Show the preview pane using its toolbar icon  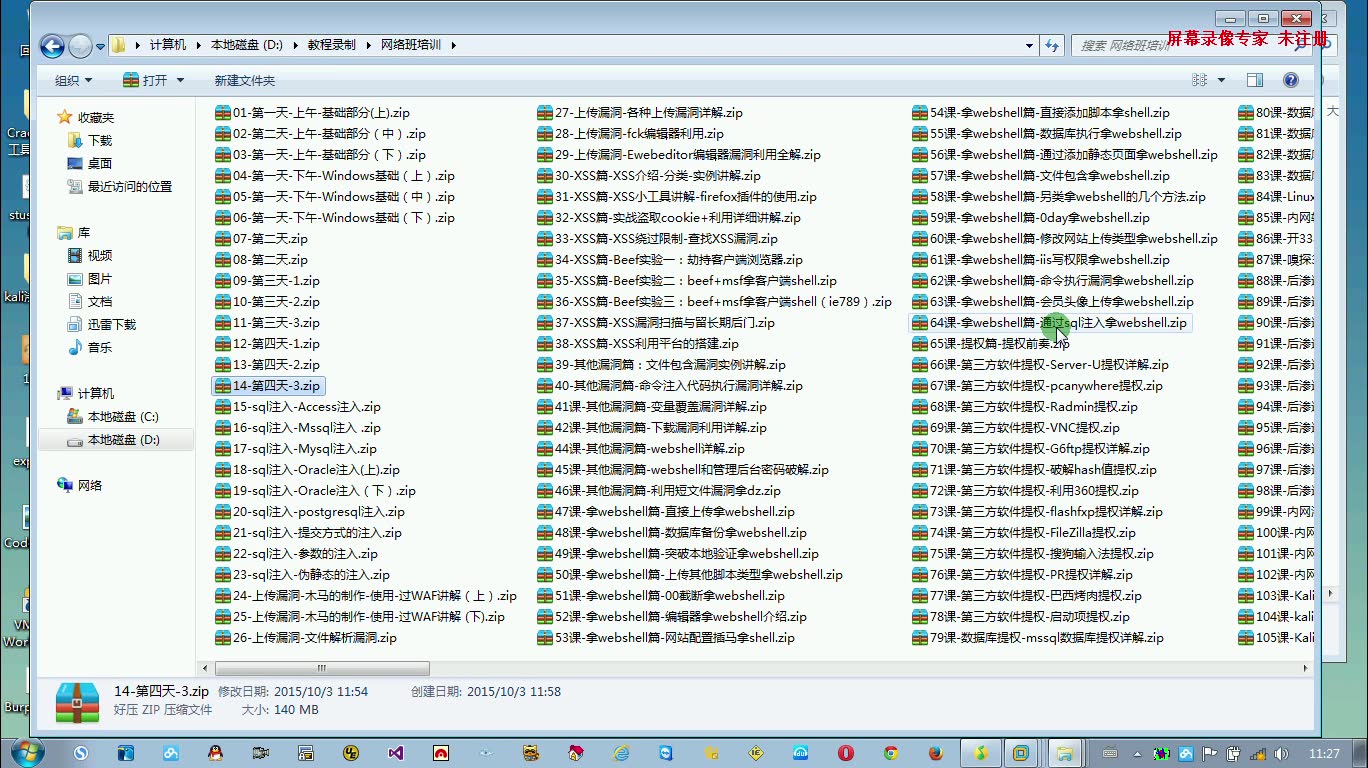click(x=1254, y=80)
